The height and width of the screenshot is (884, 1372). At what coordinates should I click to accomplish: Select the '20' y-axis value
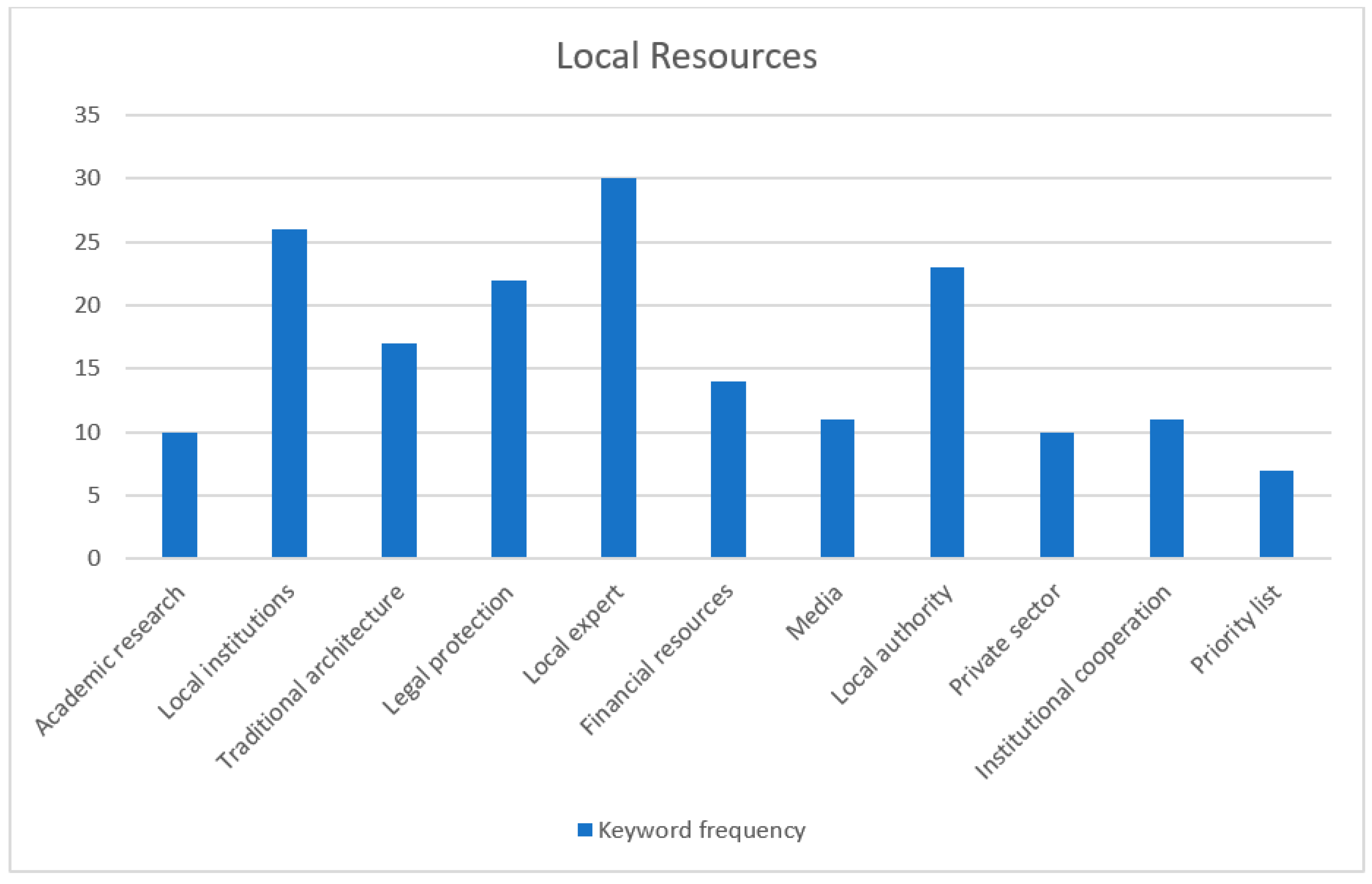[x=87, y=305]
